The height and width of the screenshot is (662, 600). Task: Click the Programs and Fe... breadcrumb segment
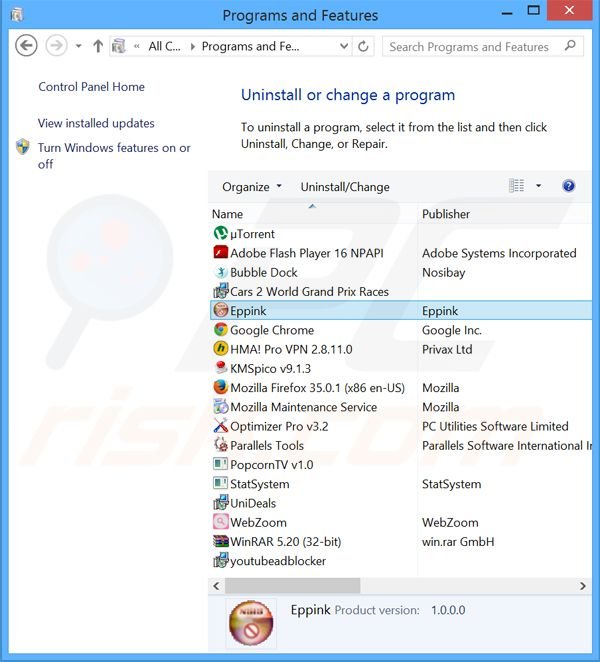250,46
